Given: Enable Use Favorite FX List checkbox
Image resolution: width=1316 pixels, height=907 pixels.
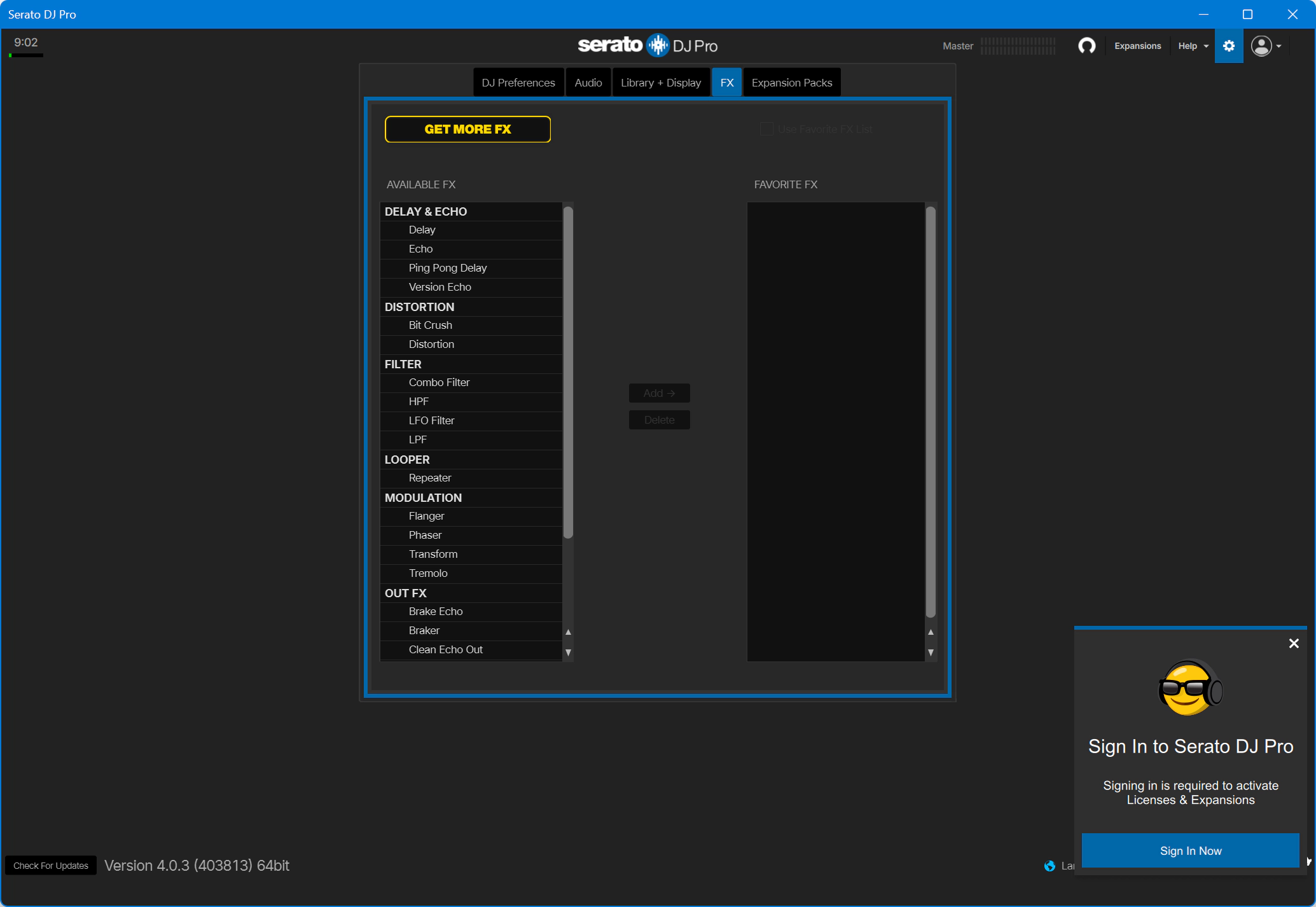Looking at the screenshot, I should [766, 129].
